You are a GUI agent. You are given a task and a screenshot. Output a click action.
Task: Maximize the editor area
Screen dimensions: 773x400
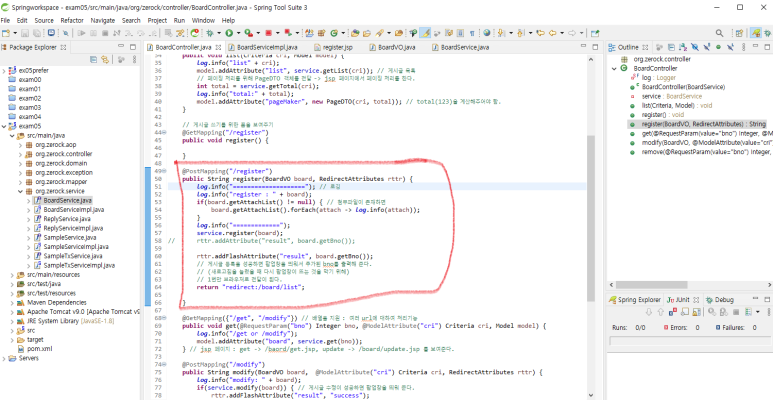click(596, 47)
